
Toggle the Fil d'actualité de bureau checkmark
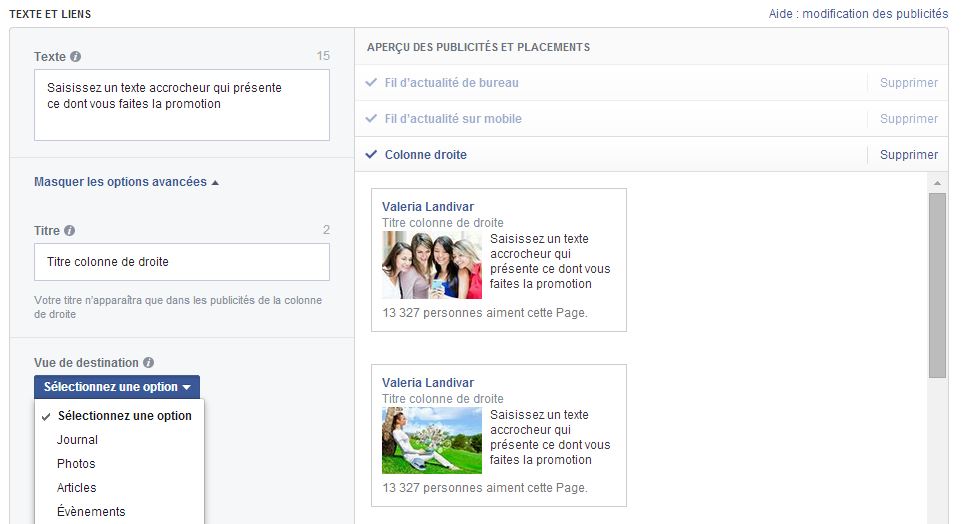(371, 82)
